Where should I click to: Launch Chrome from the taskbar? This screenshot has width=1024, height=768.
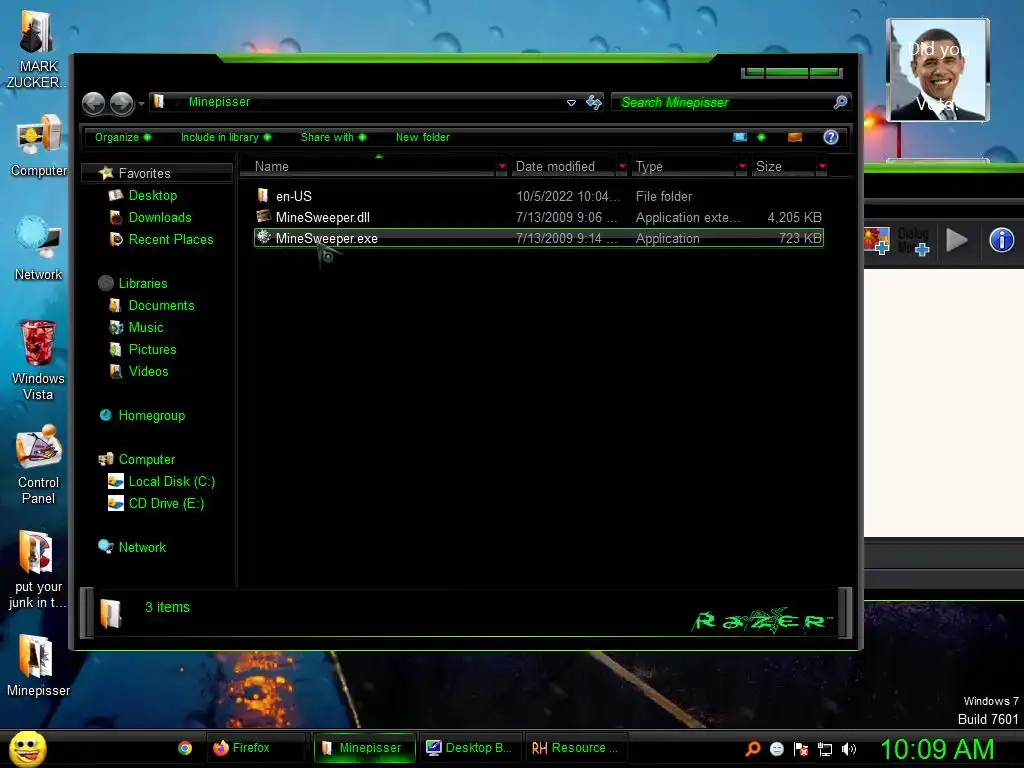[x=185, y=748]
